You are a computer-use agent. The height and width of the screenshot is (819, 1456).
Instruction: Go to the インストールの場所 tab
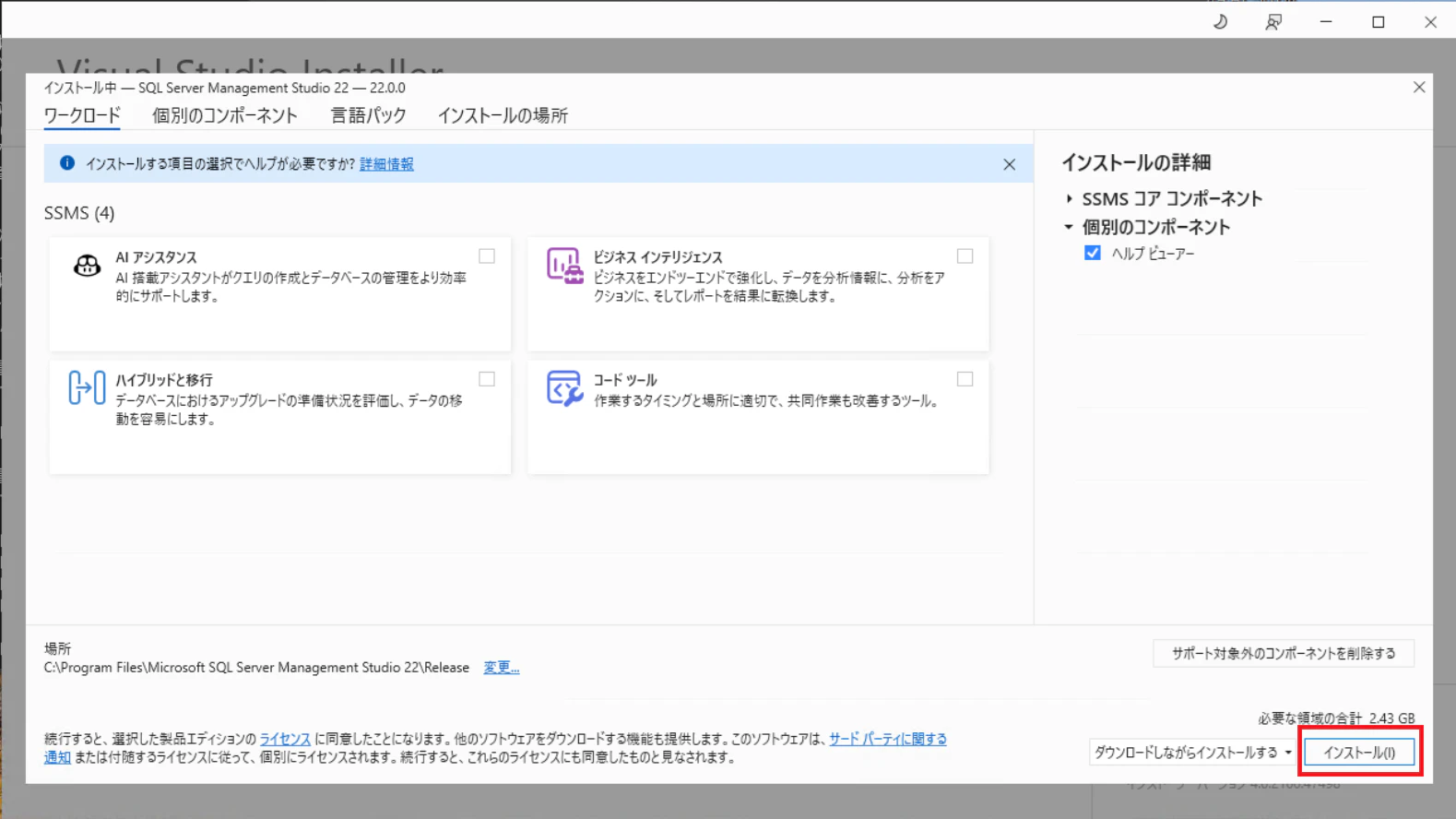pos(503,116)
